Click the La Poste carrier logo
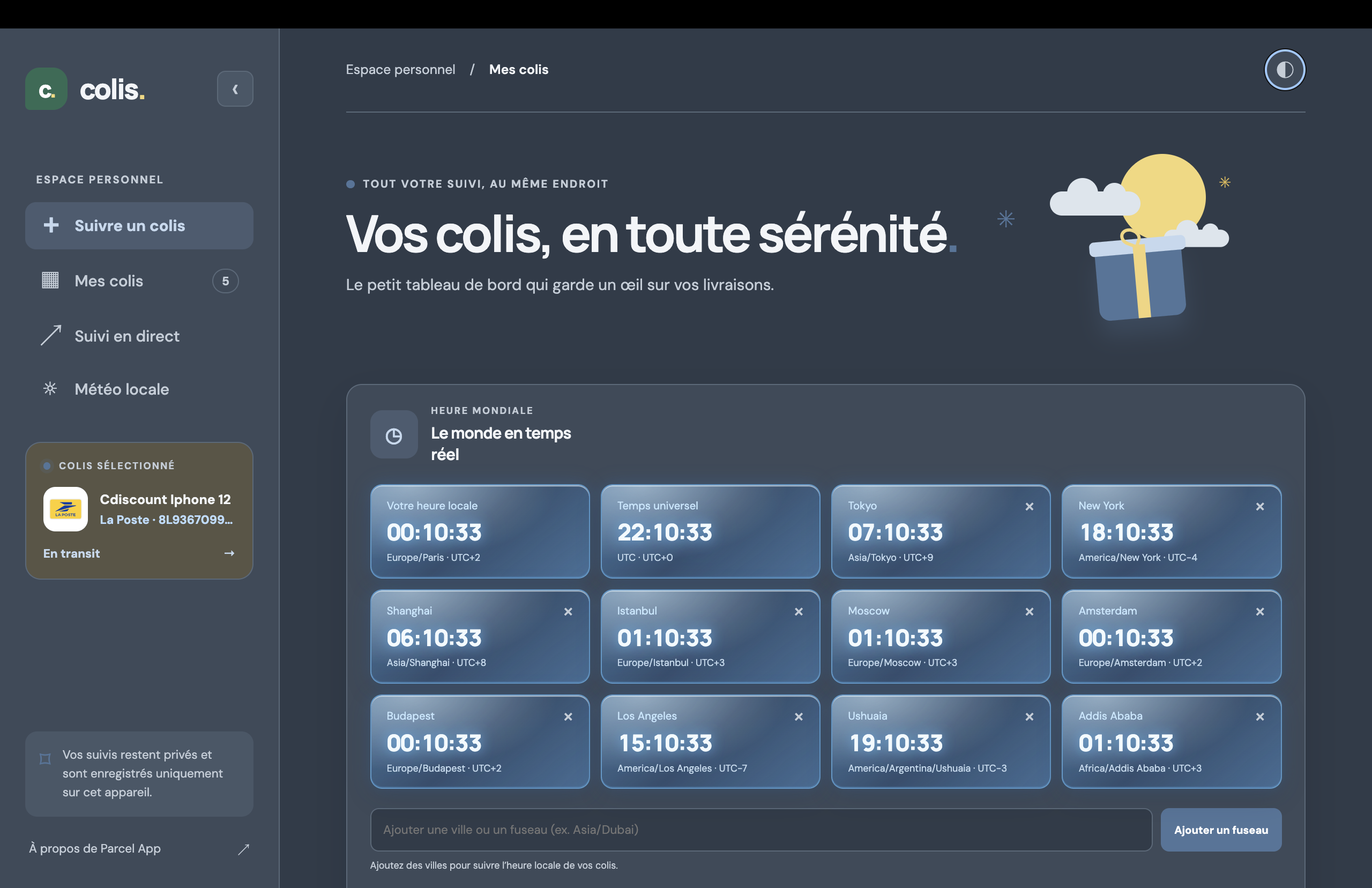This screenshot has height=888, width=1372. [x=66, y=509]
